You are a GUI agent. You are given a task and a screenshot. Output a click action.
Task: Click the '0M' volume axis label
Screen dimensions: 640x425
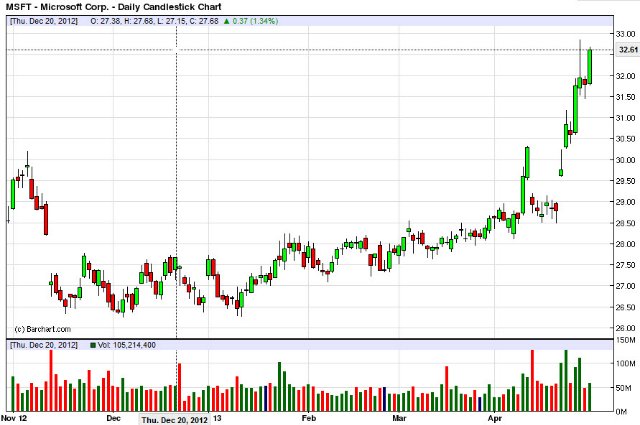click(x=621, y=412)
